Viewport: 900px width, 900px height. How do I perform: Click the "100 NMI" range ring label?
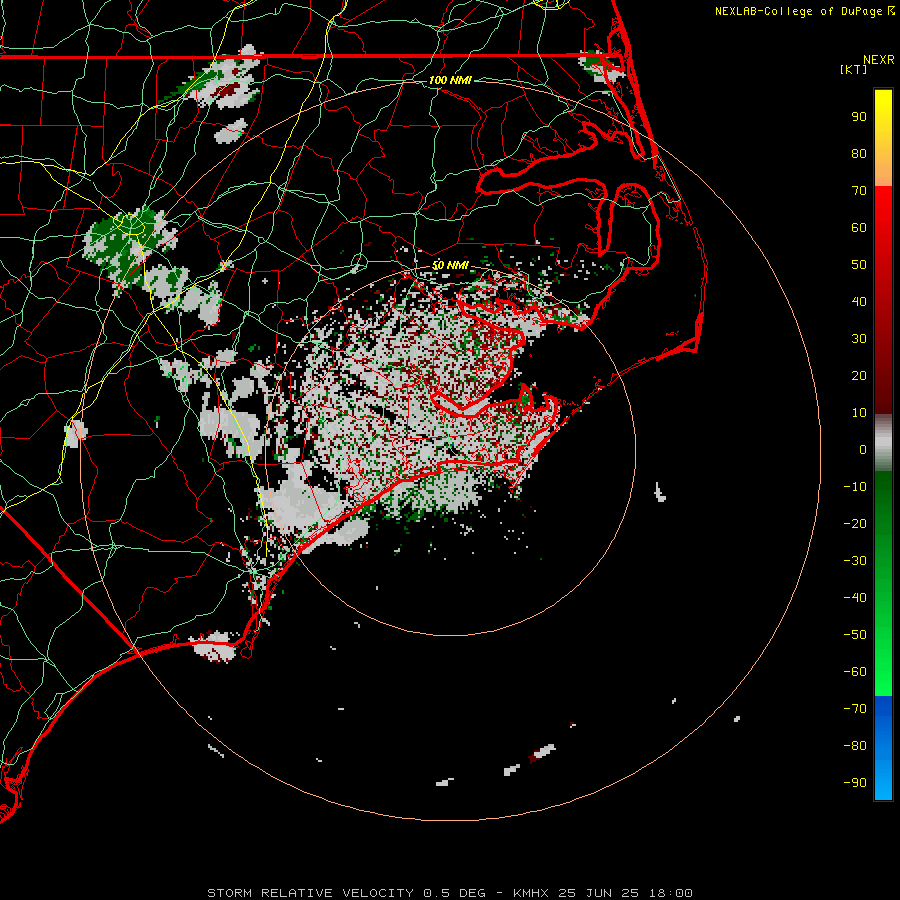click(451, 80)
